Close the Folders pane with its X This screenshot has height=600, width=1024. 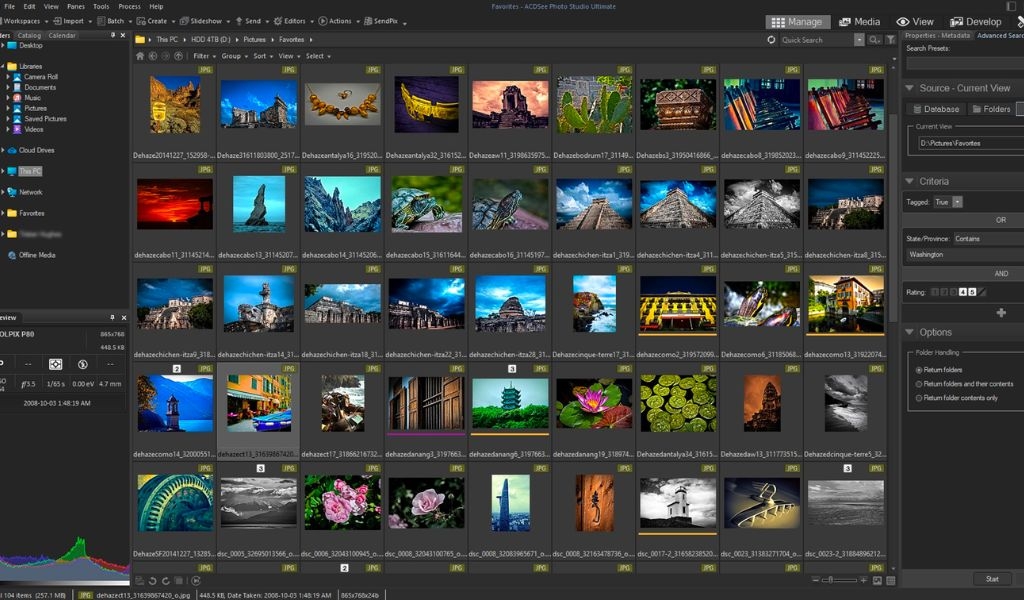point(123,35)
